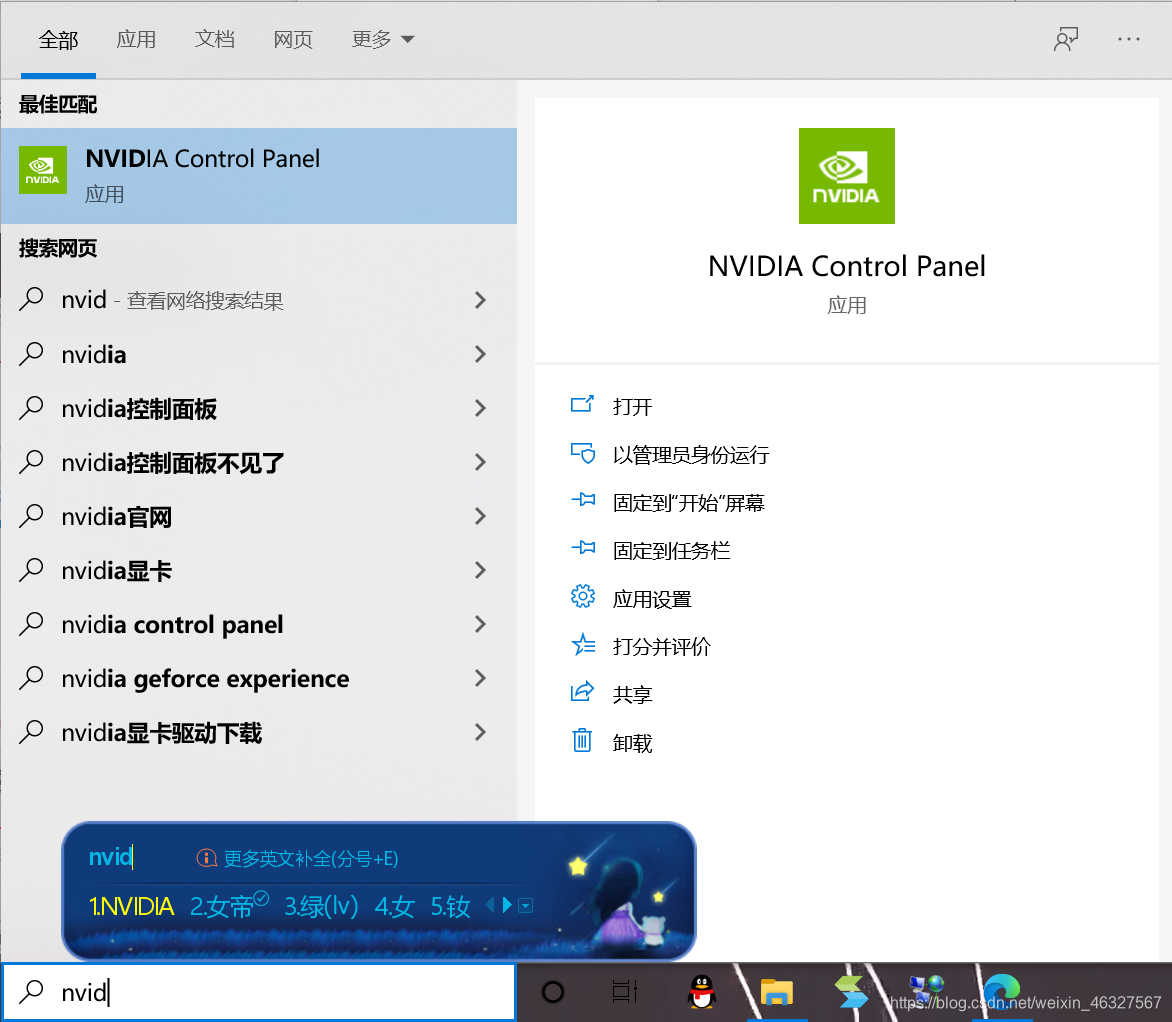This screenshot has width=1172, height=1022.
Task: Click the gear icon for 应用设置
Action: tap(582, 597)
